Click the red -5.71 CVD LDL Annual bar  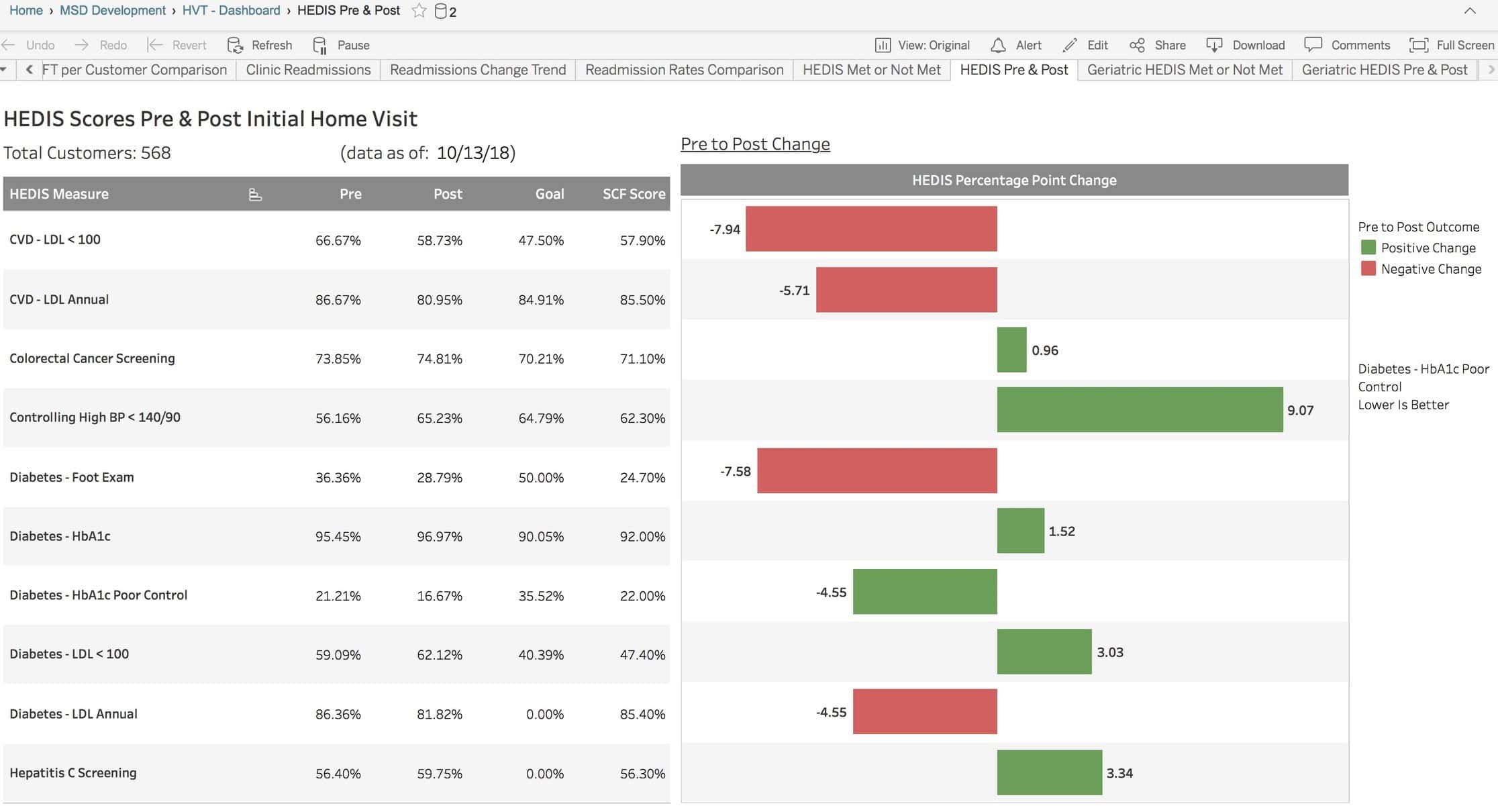(x=907, y=290)
